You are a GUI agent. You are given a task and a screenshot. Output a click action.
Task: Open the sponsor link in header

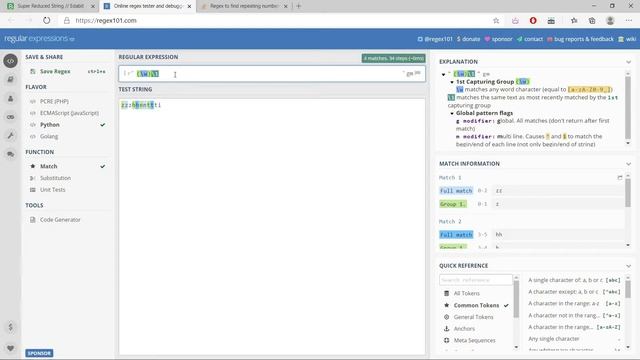[498, 39]
